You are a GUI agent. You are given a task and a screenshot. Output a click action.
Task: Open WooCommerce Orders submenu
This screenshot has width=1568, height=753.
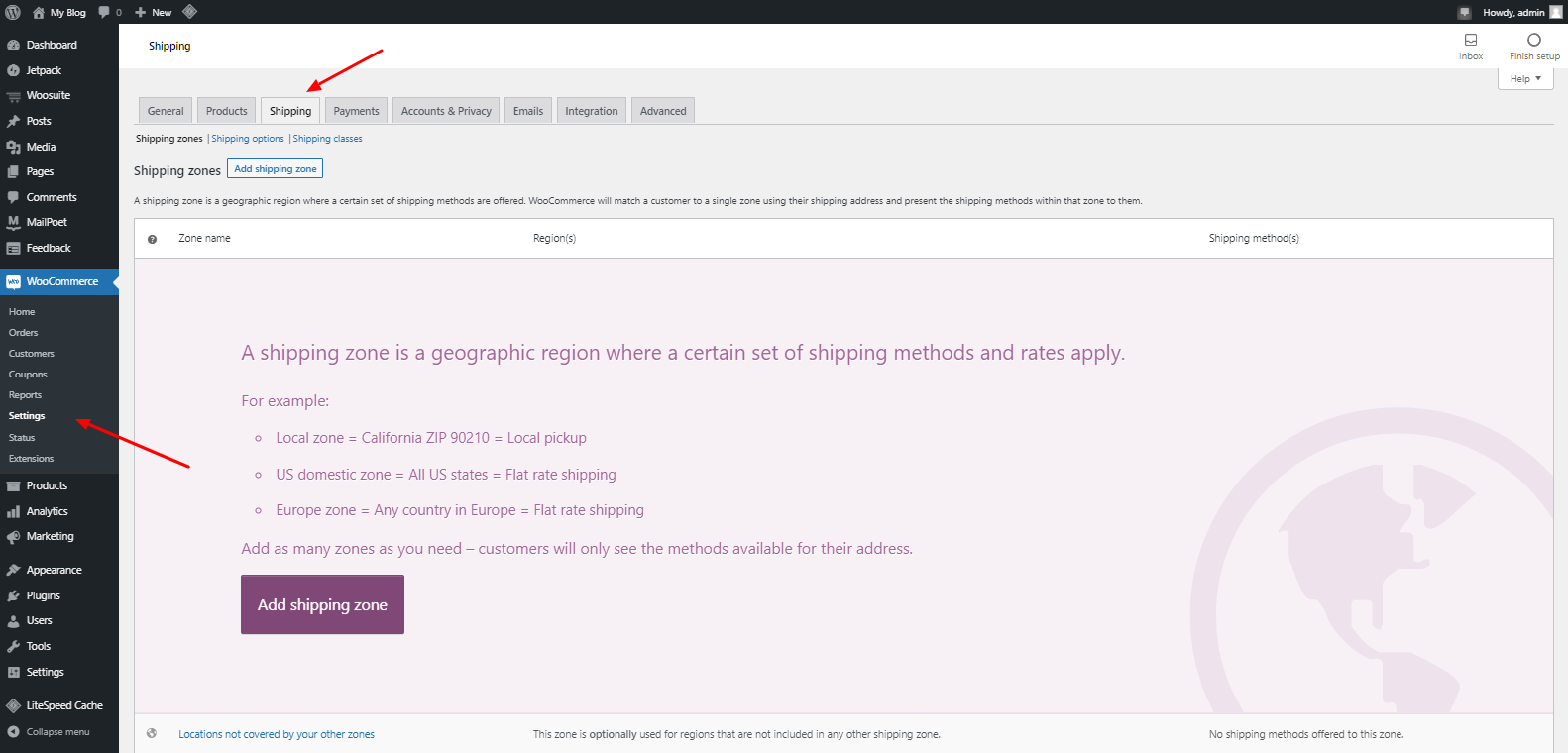click(24, 333)
